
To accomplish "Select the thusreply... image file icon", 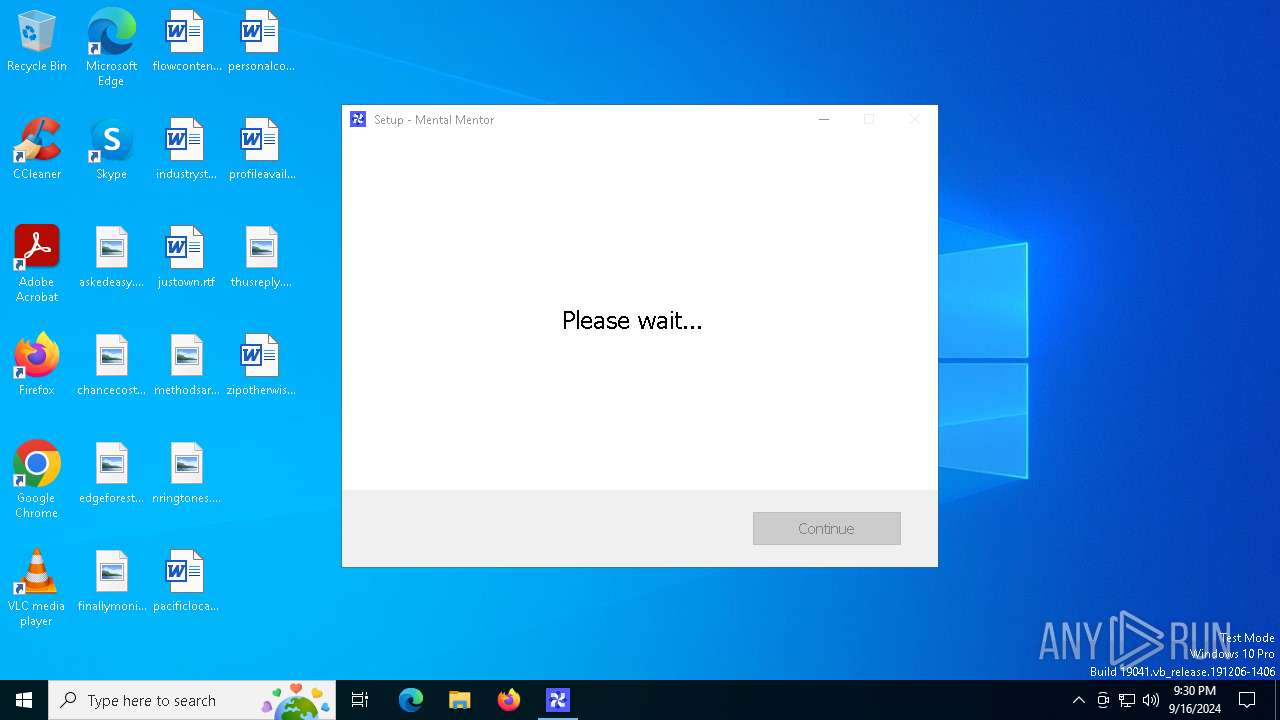I will click(x=261, y=257).
